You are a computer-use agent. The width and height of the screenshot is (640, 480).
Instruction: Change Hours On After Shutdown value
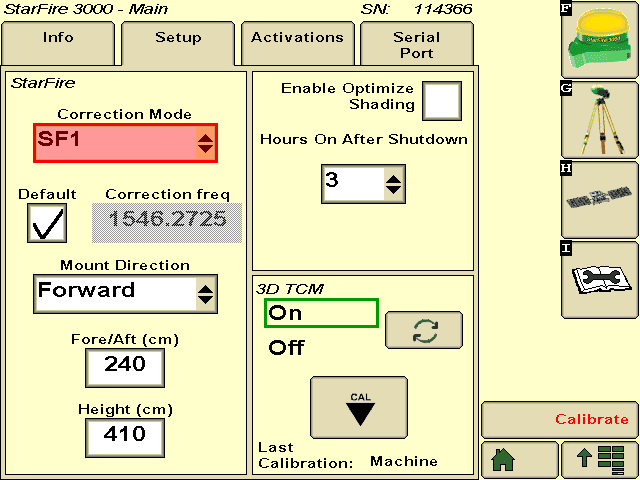coord(363,184)
